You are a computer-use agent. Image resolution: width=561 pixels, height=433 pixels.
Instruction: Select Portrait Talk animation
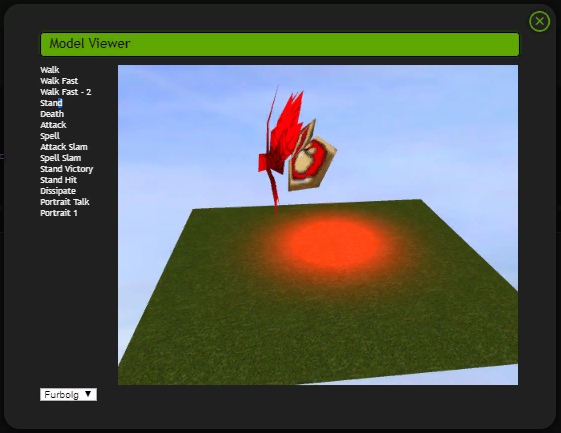65,202
